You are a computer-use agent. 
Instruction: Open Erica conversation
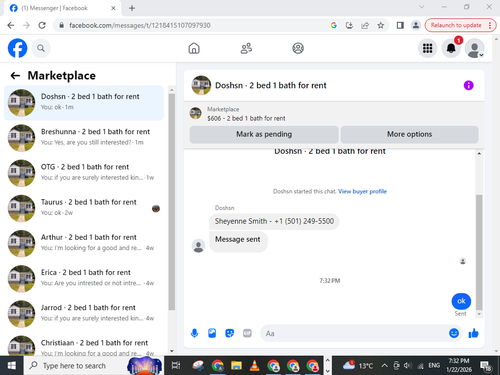pos(84,279)
